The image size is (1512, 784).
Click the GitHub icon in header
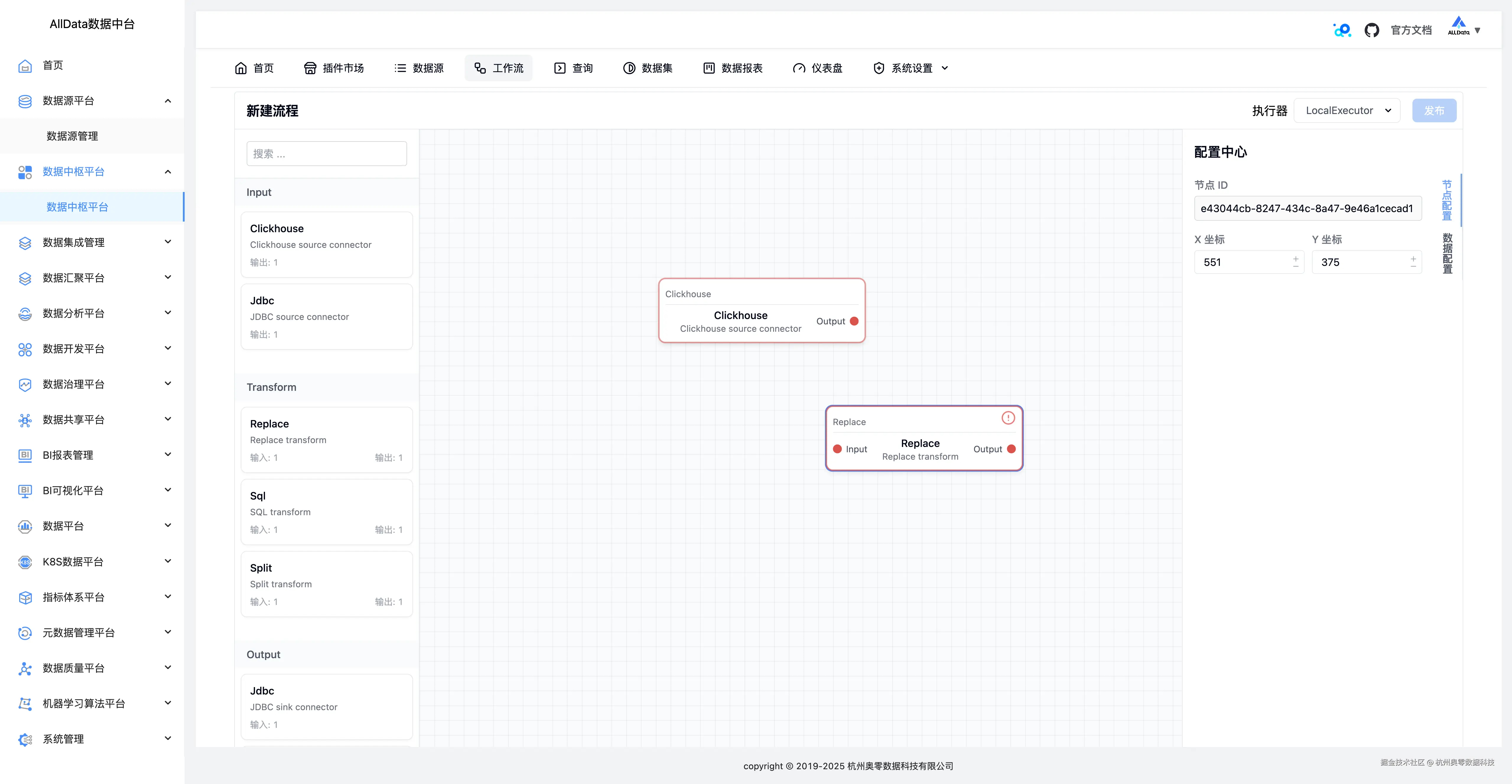pos(1371,30)
